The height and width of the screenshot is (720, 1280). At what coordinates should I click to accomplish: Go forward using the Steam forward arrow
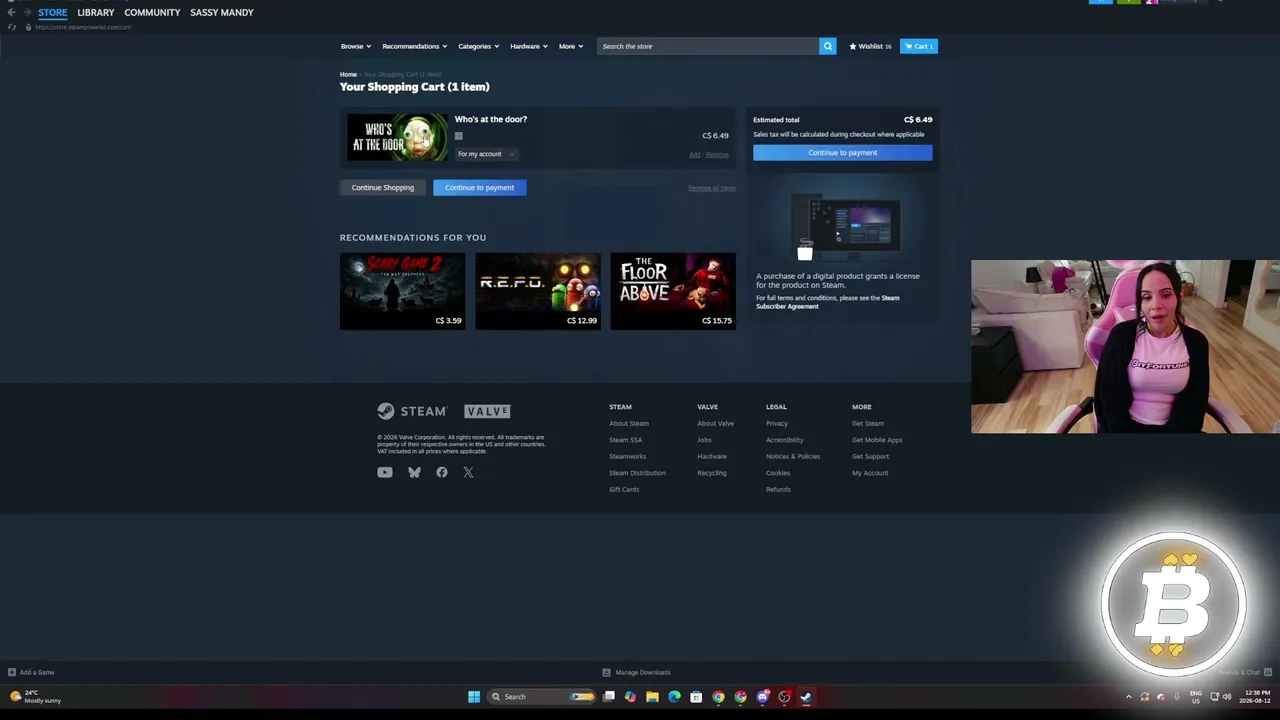tap(27, 12)
